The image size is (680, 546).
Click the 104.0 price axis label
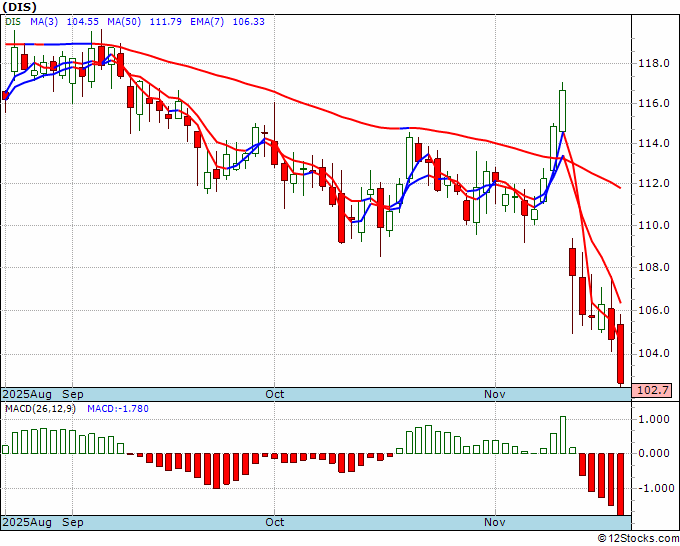coord(654,353)
